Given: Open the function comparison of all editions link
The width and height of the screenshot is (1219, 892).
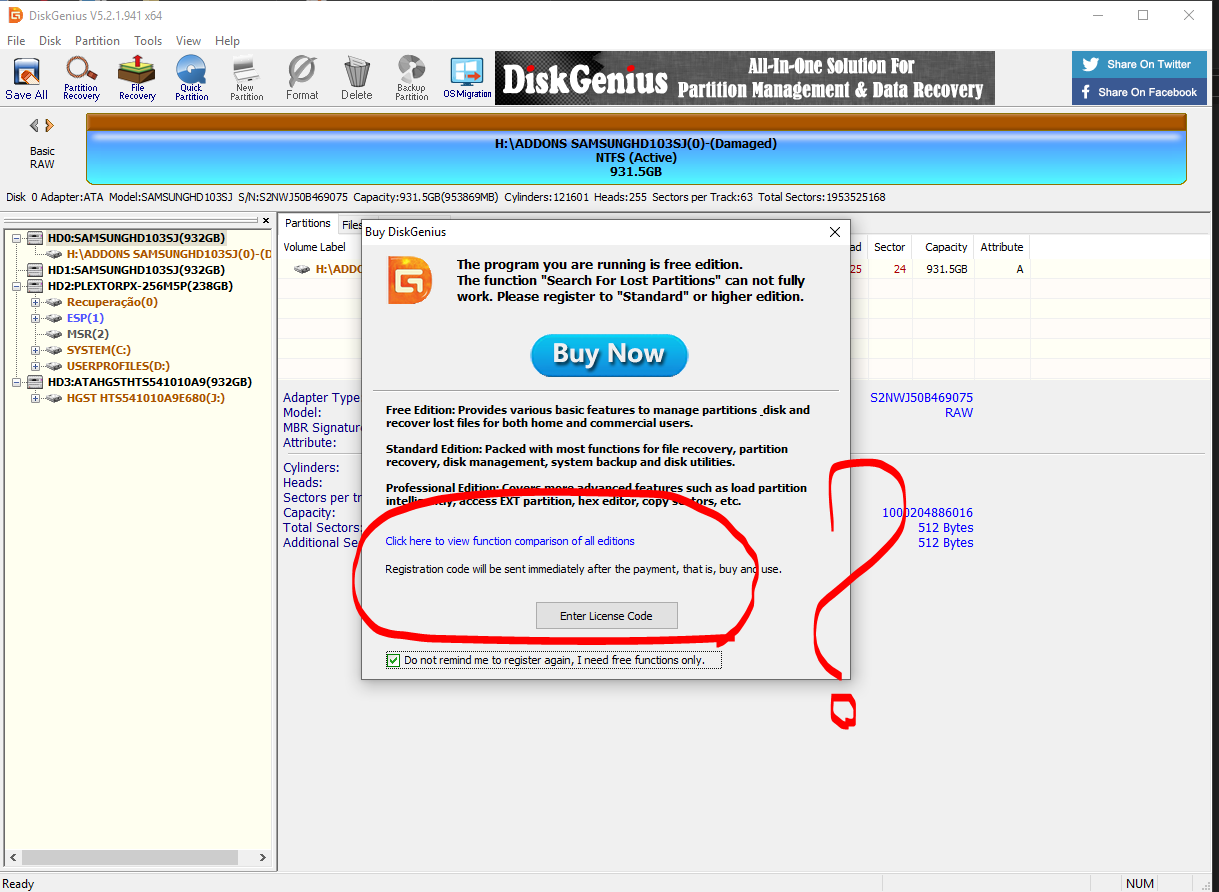Looking at the screenshot, I should (x=510, y=541).
